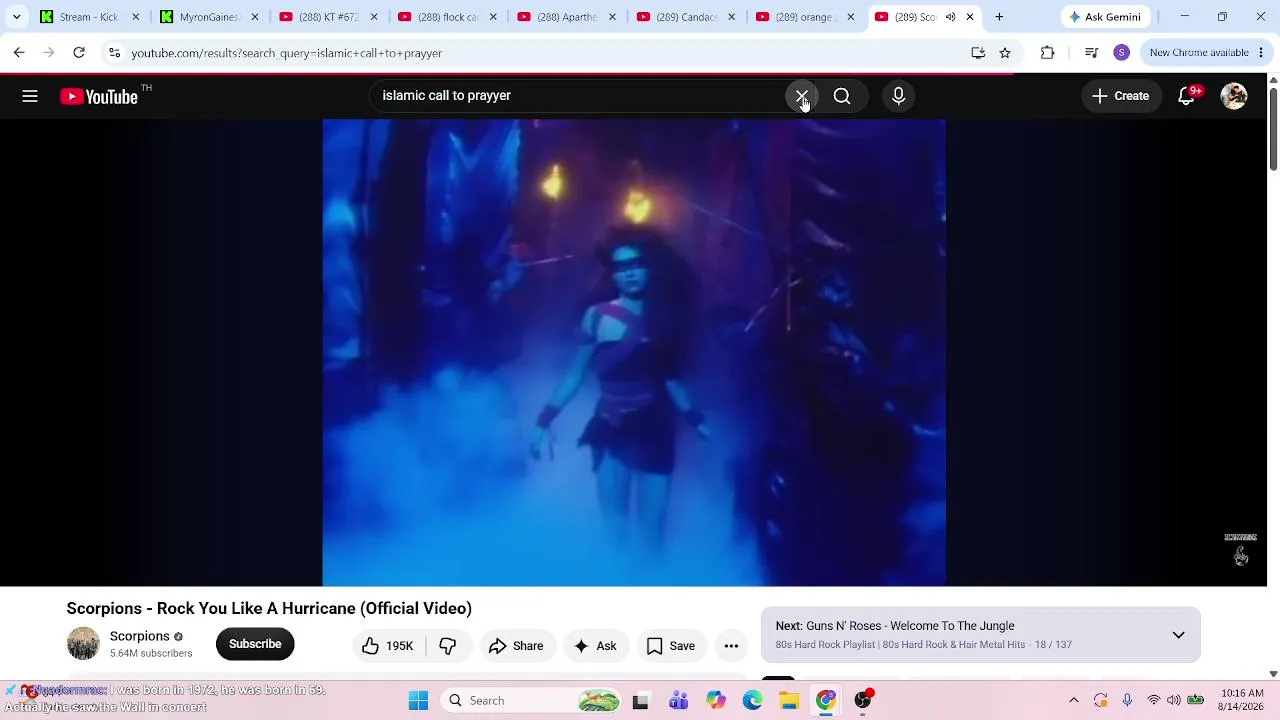
Task: Click the video title text
Action: [x=269, y=608]
